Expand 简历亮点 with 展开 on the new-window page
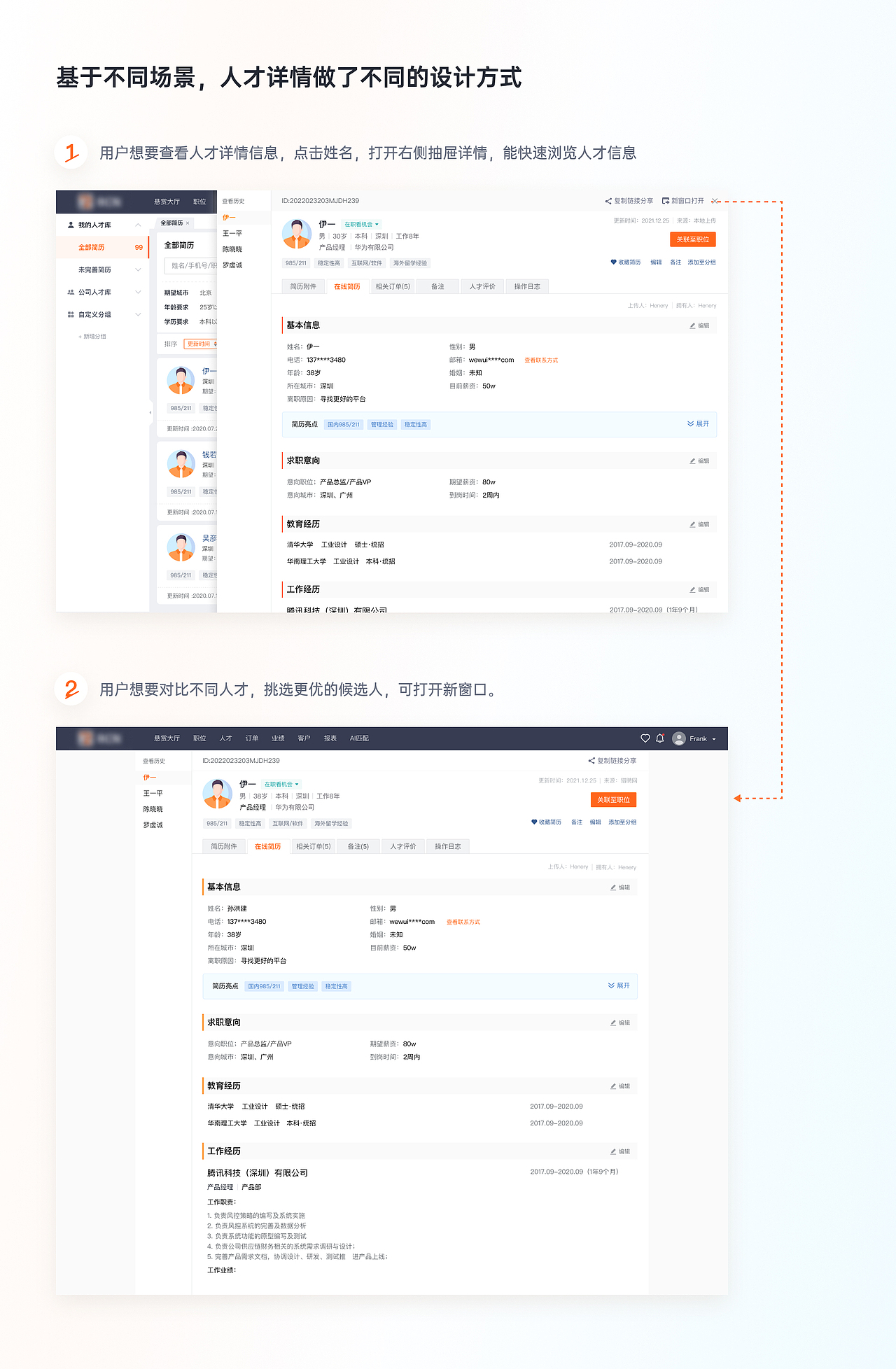Screen dimensions: 896x1369 point(619,985)
